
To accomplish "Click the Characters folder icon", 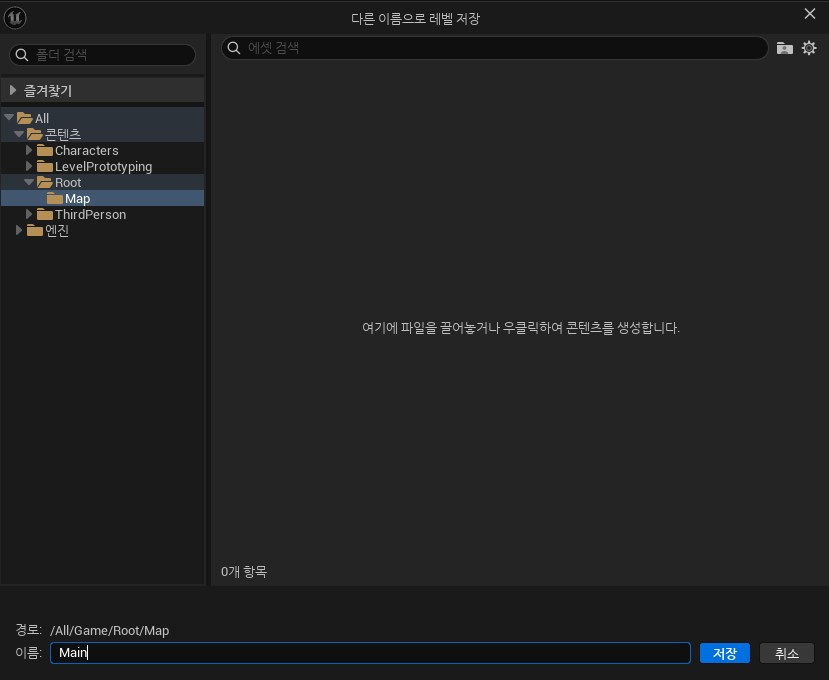I will tap(44, 151).
